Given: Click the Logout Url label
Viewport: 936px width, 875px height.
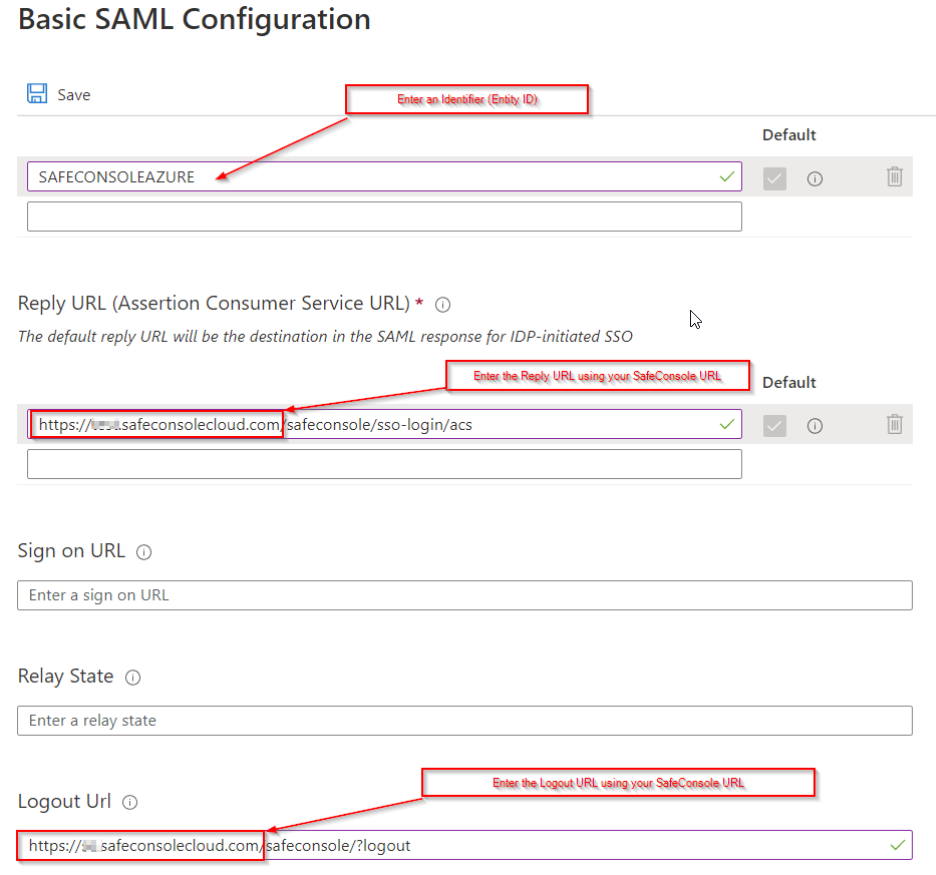Looking at the screenshot, I should click(64, 801).
